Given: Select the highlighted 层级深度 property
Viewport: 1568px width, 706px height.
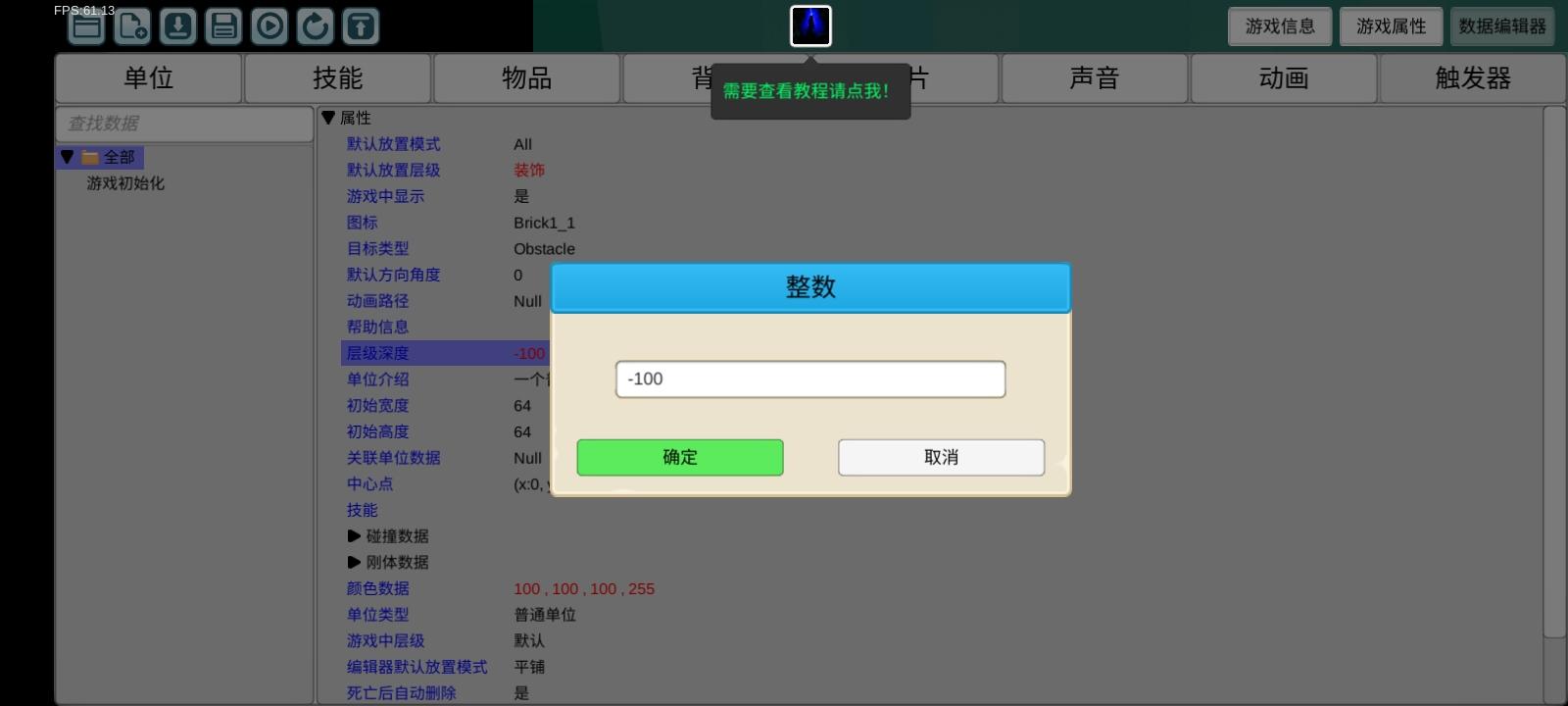Looking at the screenshot, I should pyautogui.click(x=377, y=353).
